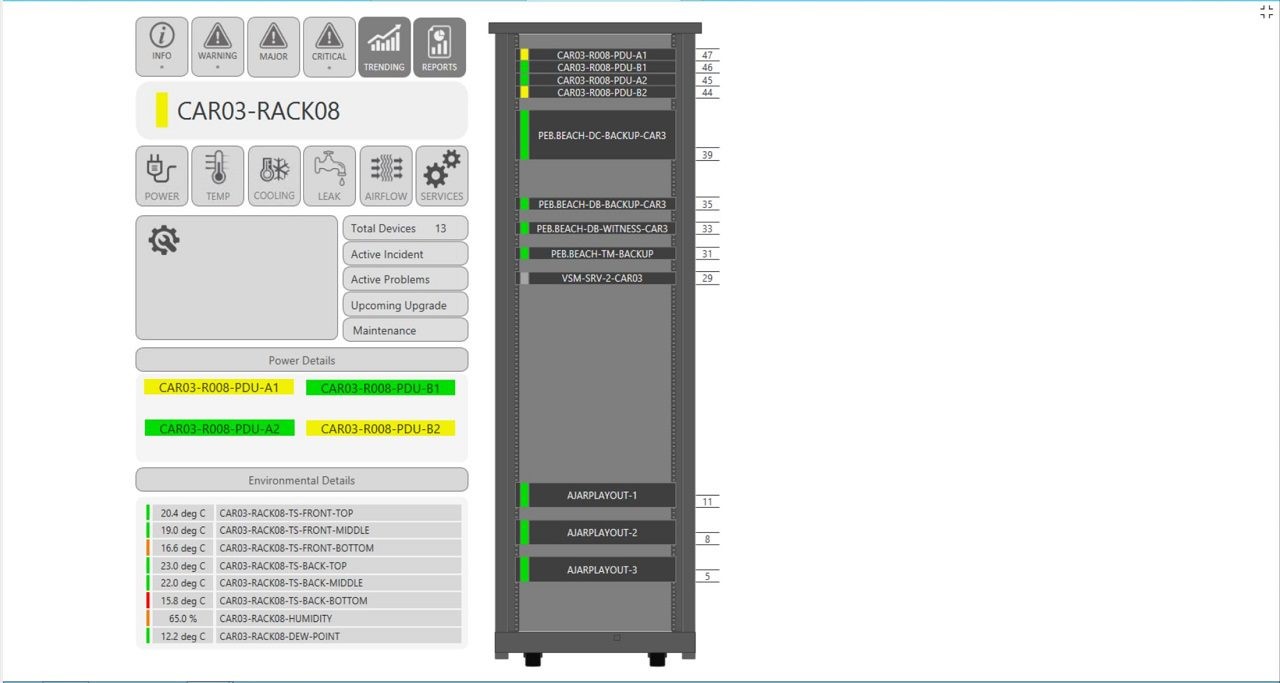Open the Upcoming Upgrade button
This screenshot has width=1280, height=683.
click(405, 305)
